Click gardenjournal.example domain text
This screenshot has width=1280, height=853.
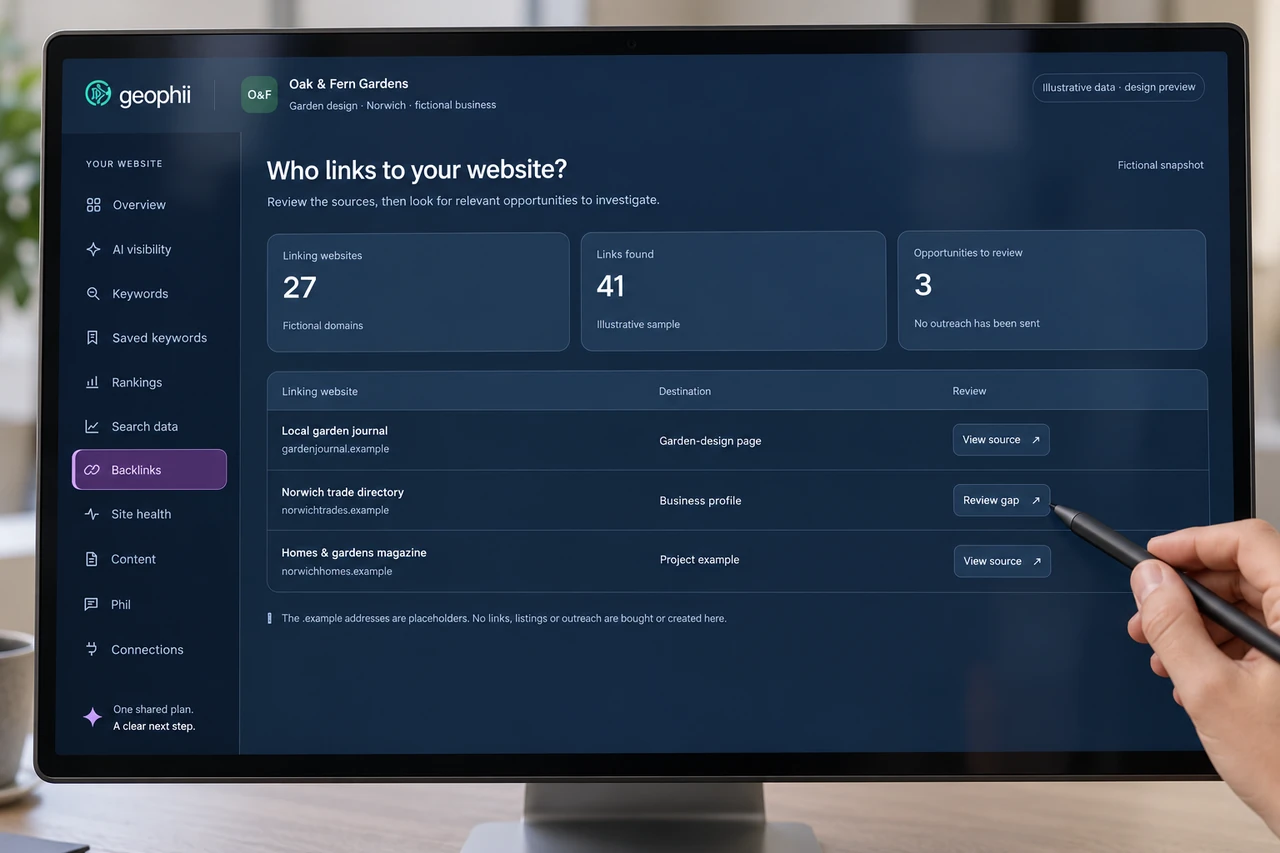(335, 449)
